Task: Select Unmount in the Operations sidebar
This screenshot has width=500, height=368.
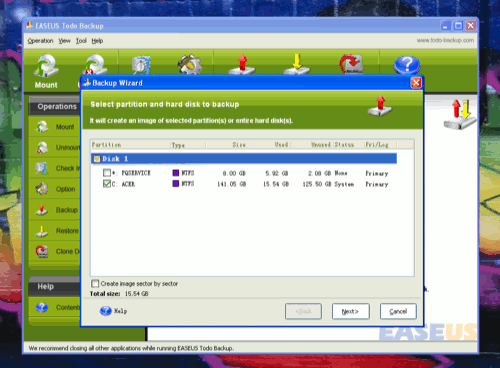Action: click(55, 147)
